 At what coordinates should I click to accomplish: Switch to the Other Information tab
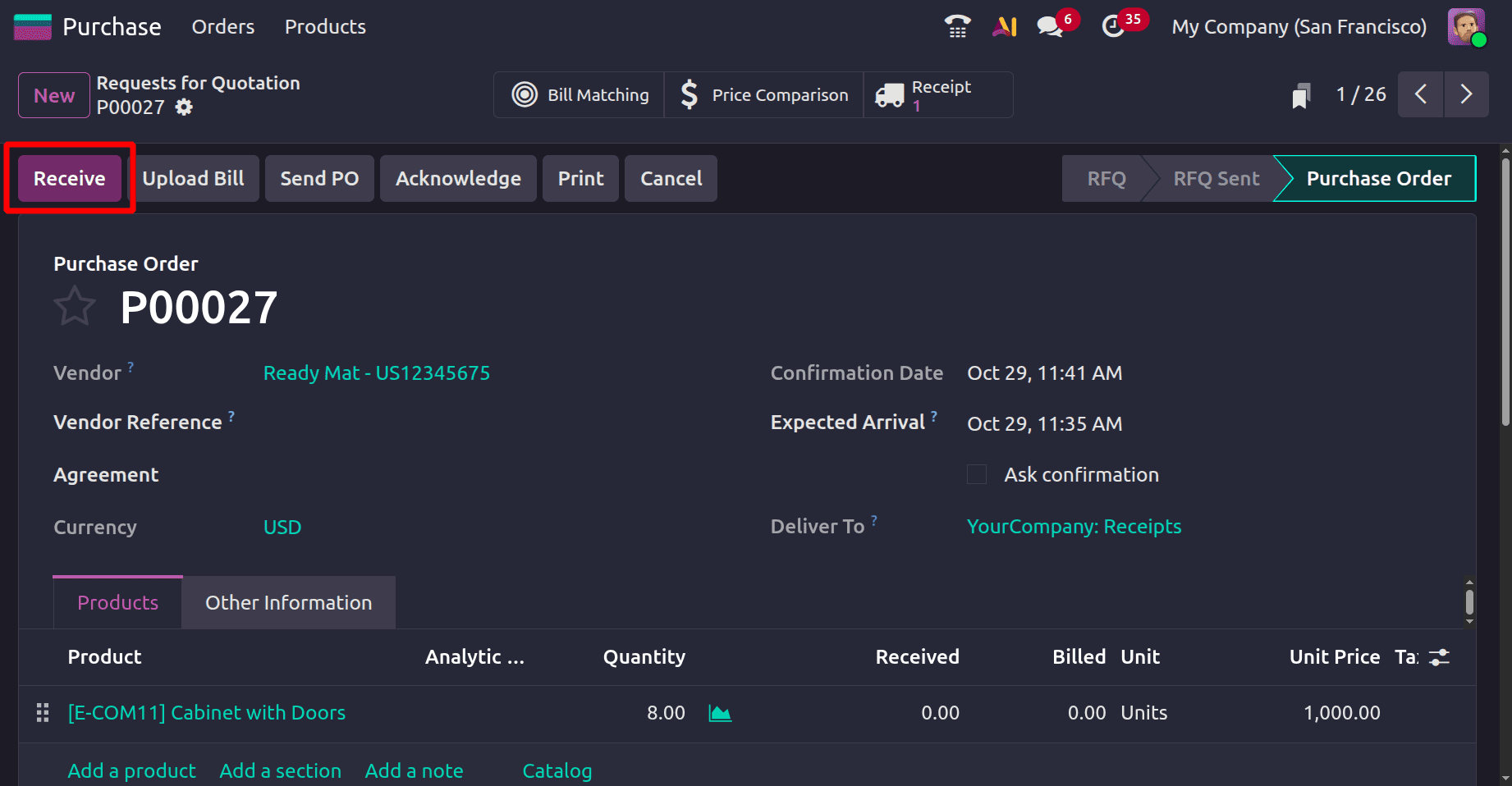pyautogui.click(x=288, y=602)
